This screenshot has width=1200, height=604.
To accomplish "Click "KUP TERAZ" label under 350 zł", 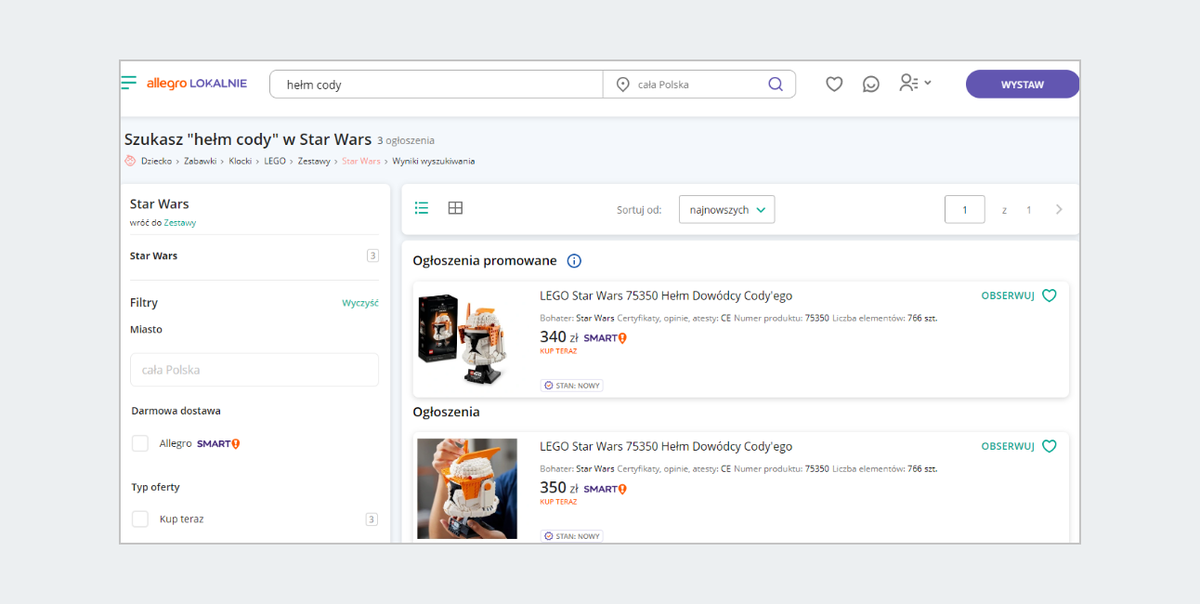I will click(x=558, y=502).
